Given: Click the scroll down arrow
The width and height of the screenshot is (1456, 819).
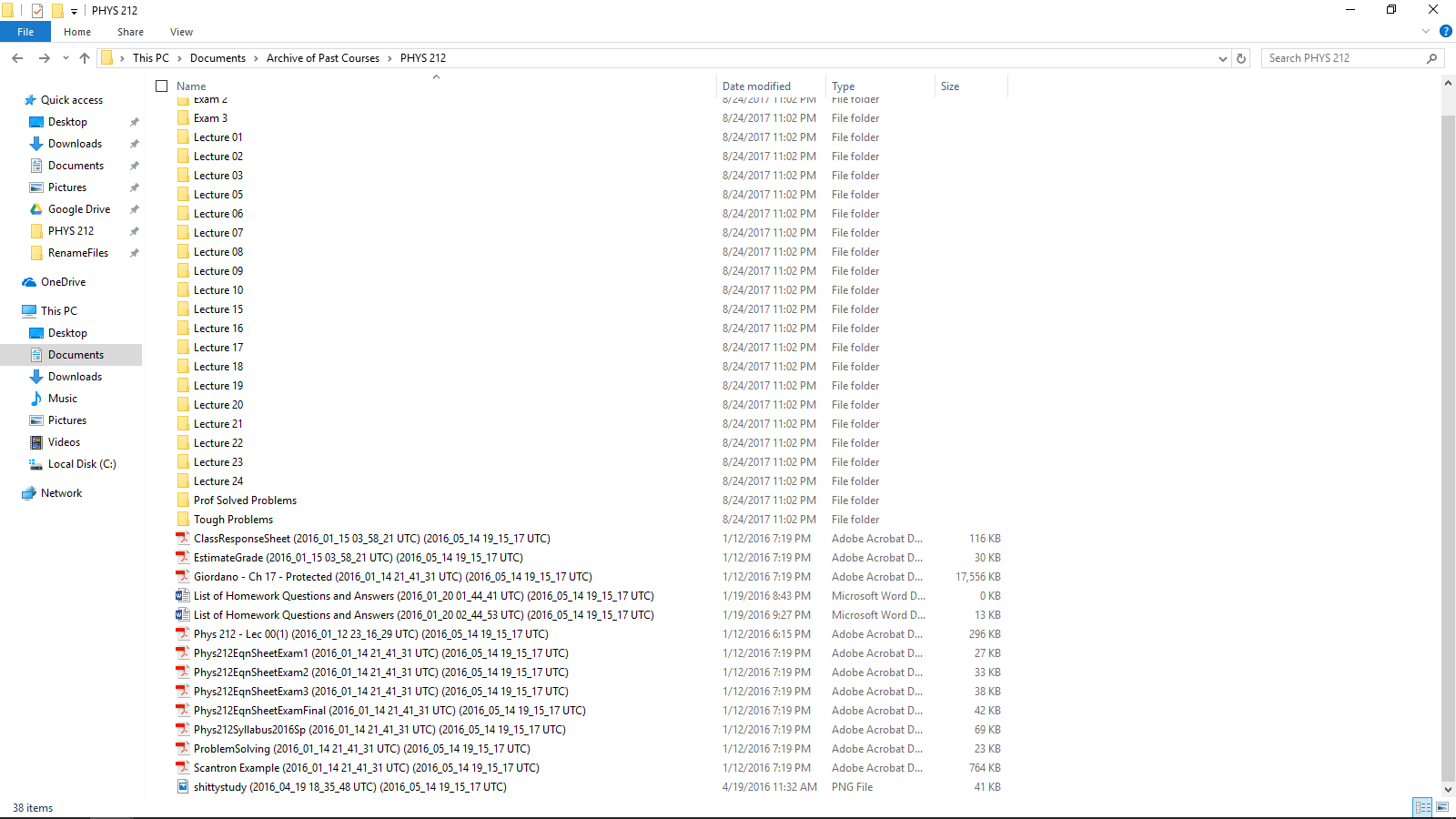Looking at the screenshot, I should click(1448, 789).
